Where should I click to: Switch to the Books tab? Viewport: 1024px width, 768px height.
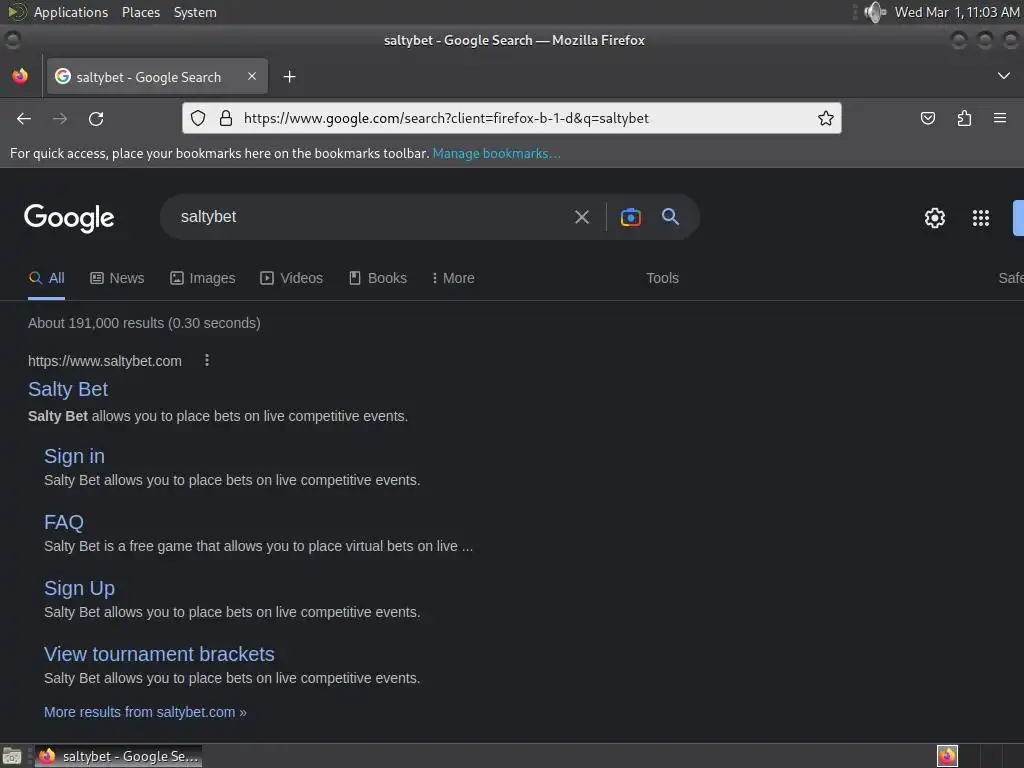[x=378, y=278]
